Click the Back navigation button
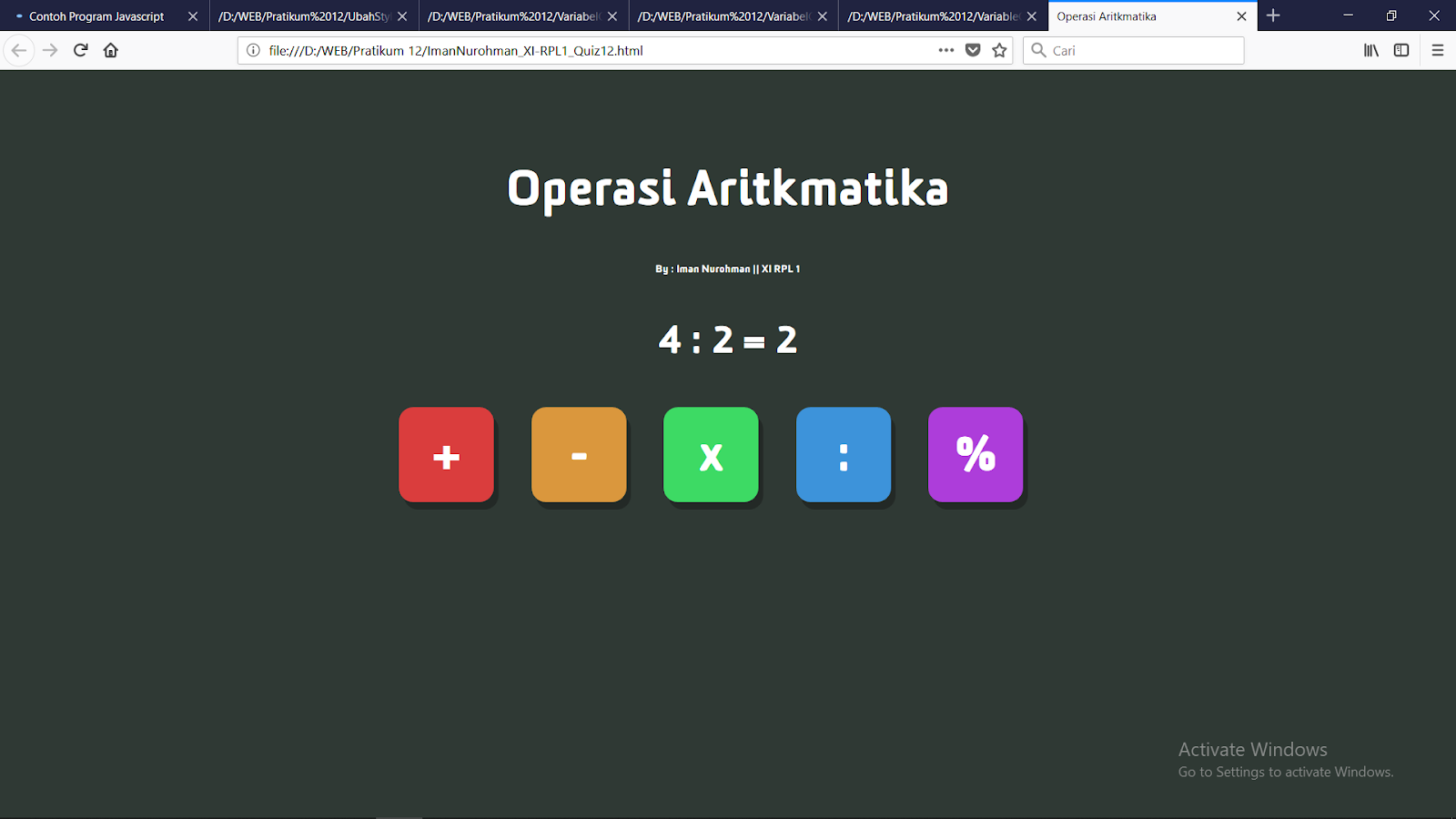This screenshot has width=1456, height=819. pos(19,50)
